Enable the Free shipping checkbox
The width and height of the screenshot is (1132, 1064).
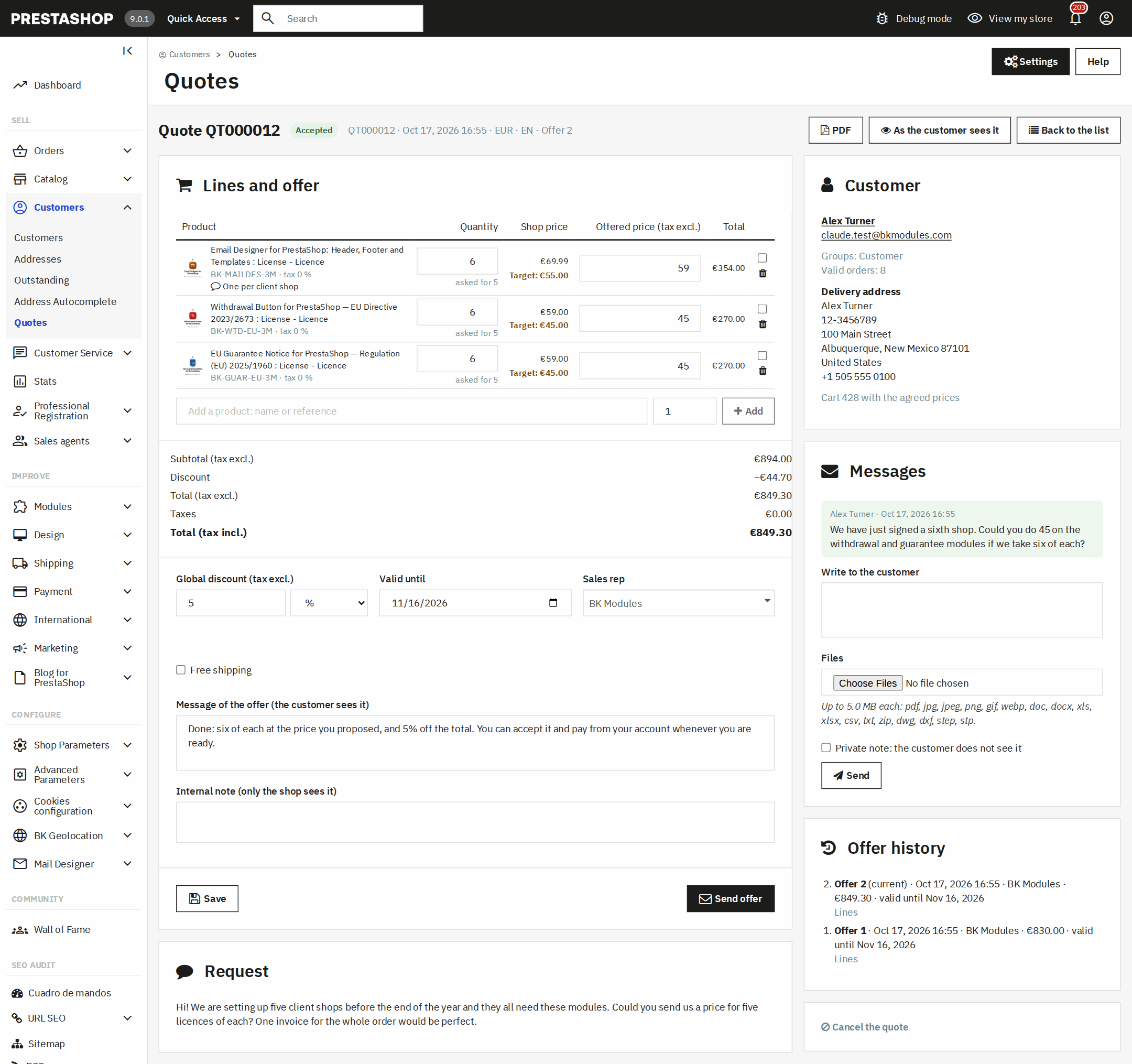tap(180, 670)
